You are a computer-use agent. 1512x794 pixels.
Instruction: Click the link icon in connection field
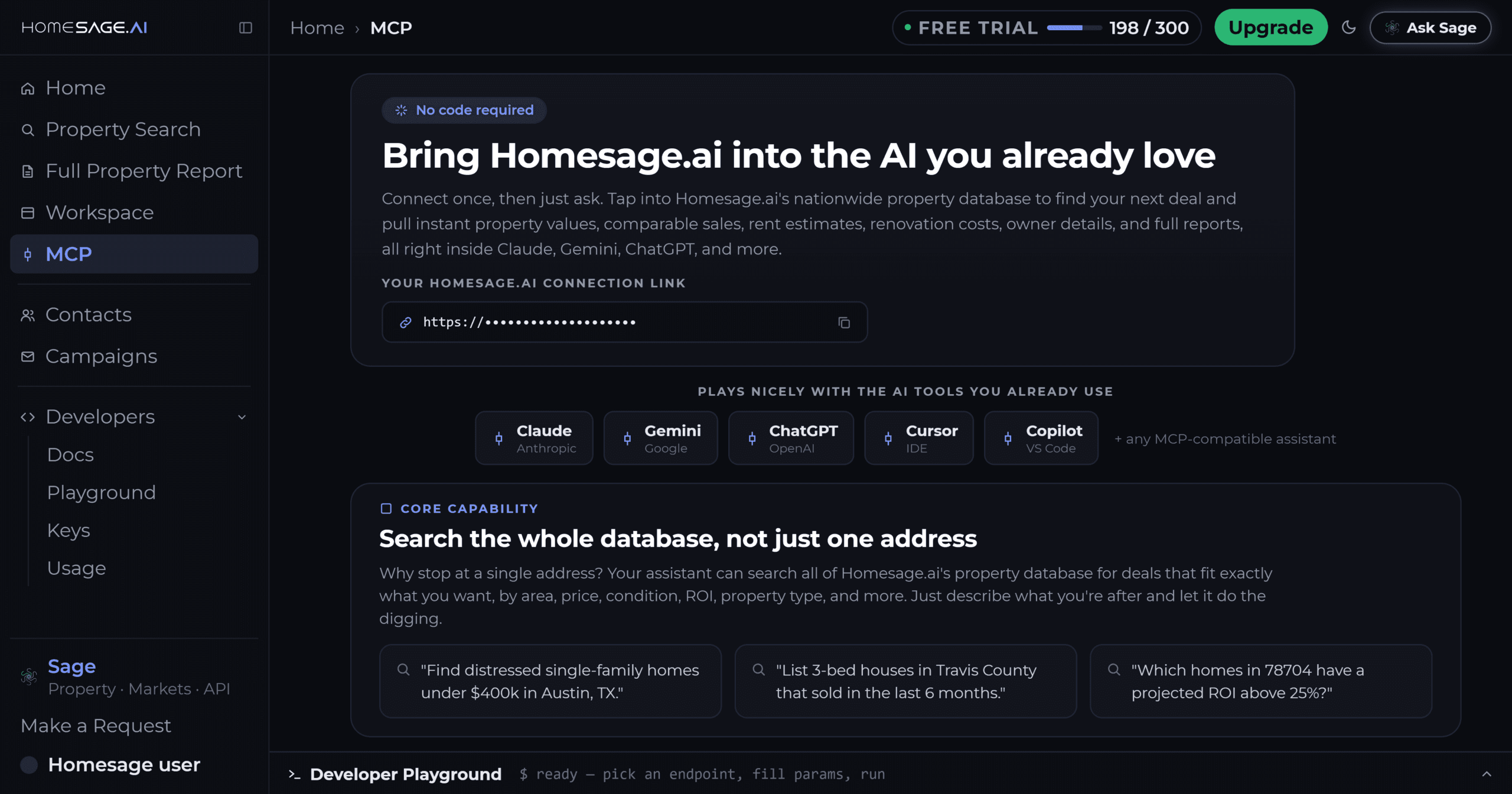coord(406,323)
